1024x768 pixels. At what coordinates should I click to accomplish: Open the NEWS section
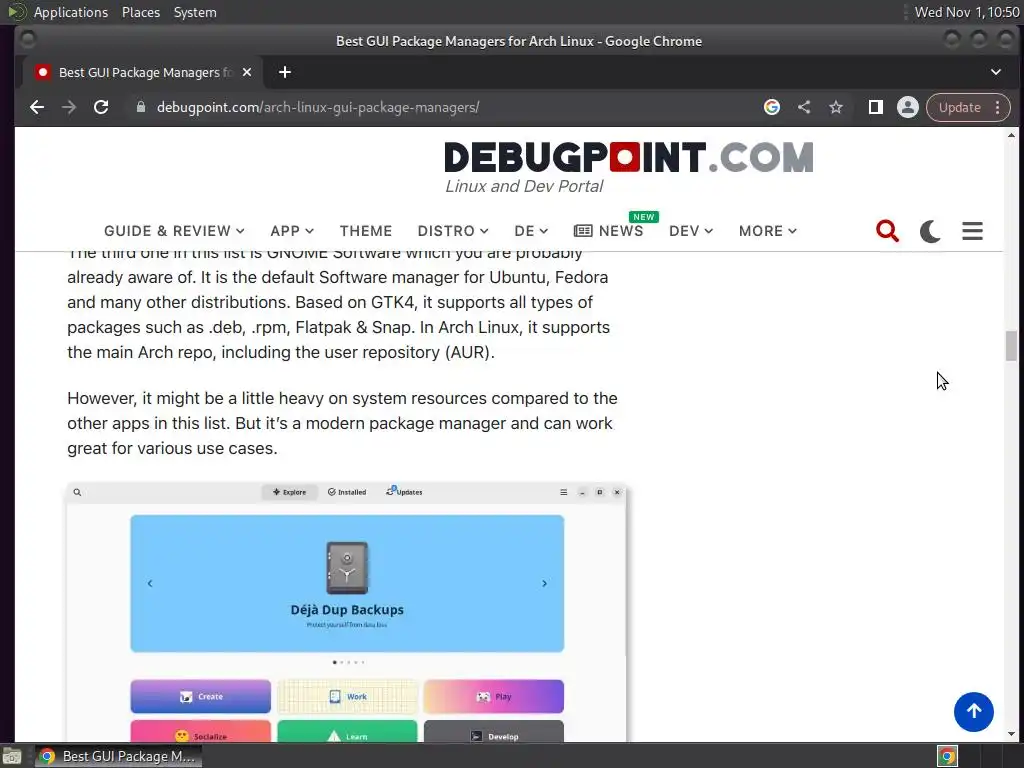tap(609, 231)
